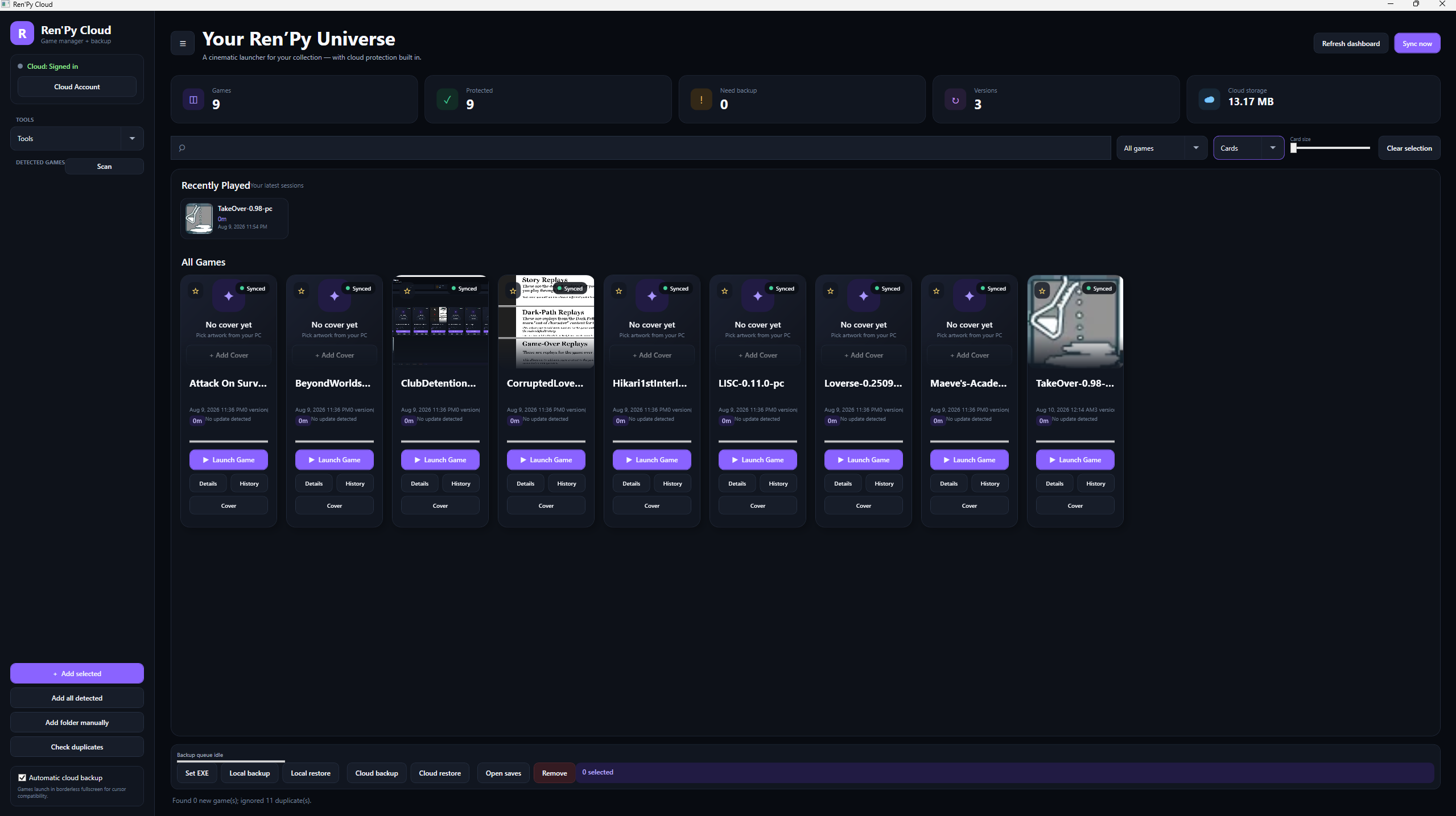
Task: Star the TakeOver-0.98-... game card
Action: (1042, 291)
